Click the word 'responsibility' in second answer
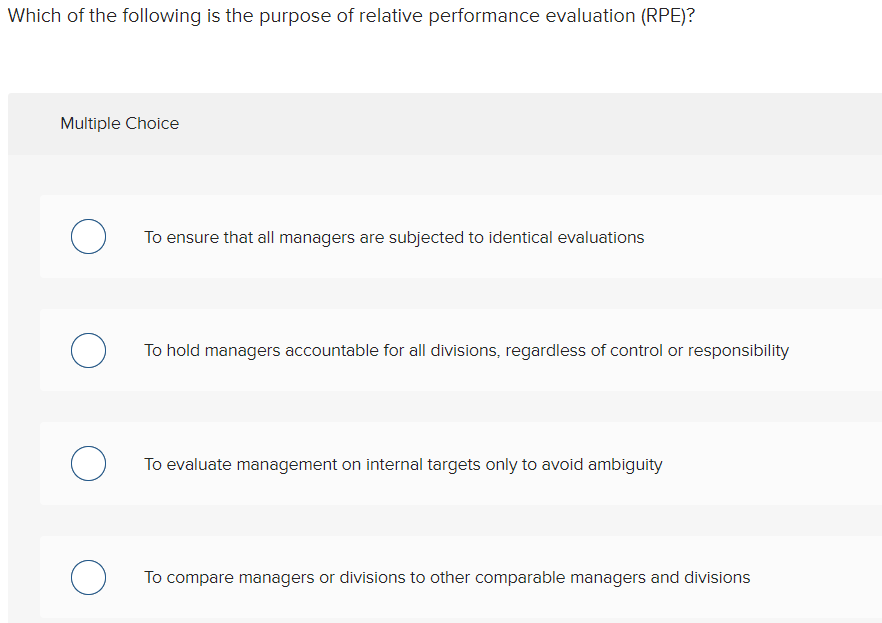 [x=738, y=351]
